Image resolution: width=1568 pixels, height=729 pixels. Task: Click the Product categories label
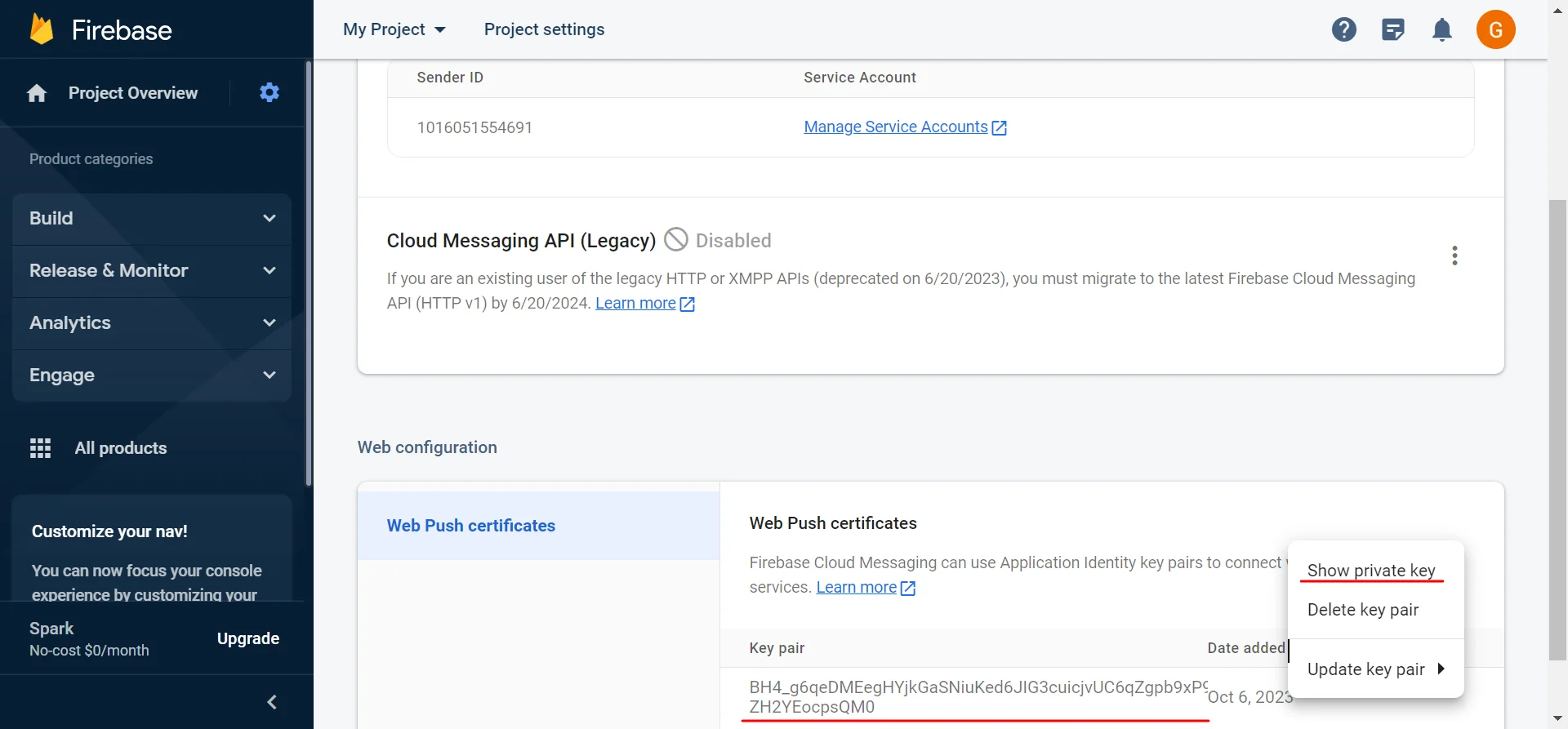coord(91,159)
